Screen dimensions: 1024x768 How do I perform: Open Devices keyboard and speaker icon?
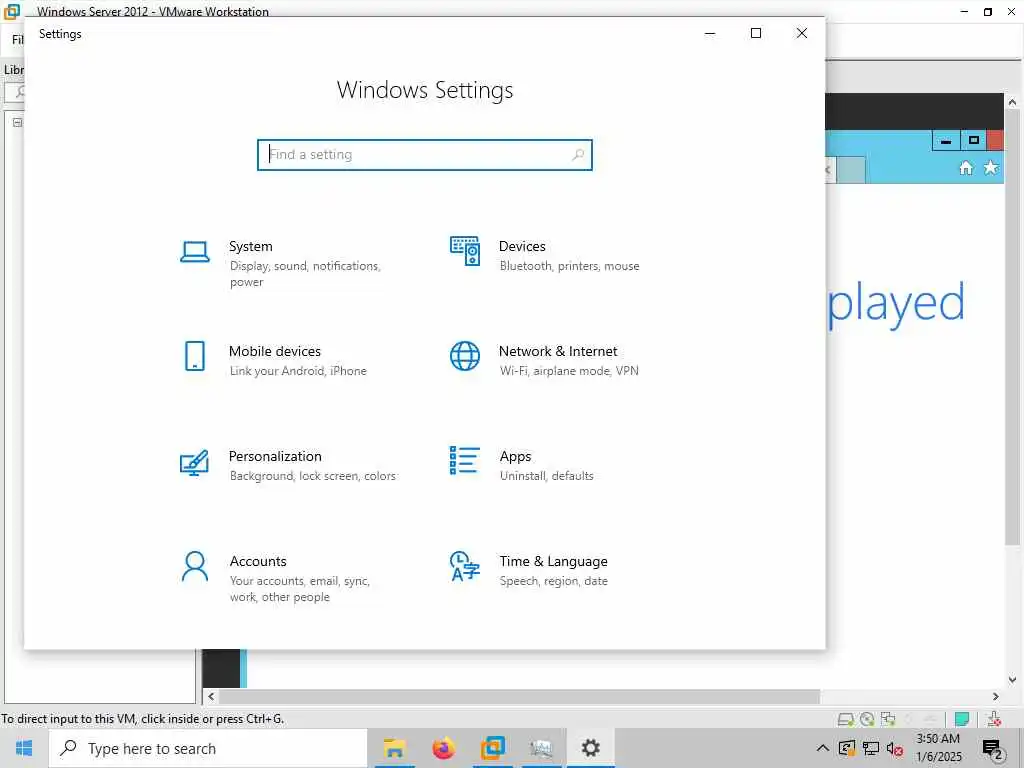pyautogui.click(x=465, y=251)
